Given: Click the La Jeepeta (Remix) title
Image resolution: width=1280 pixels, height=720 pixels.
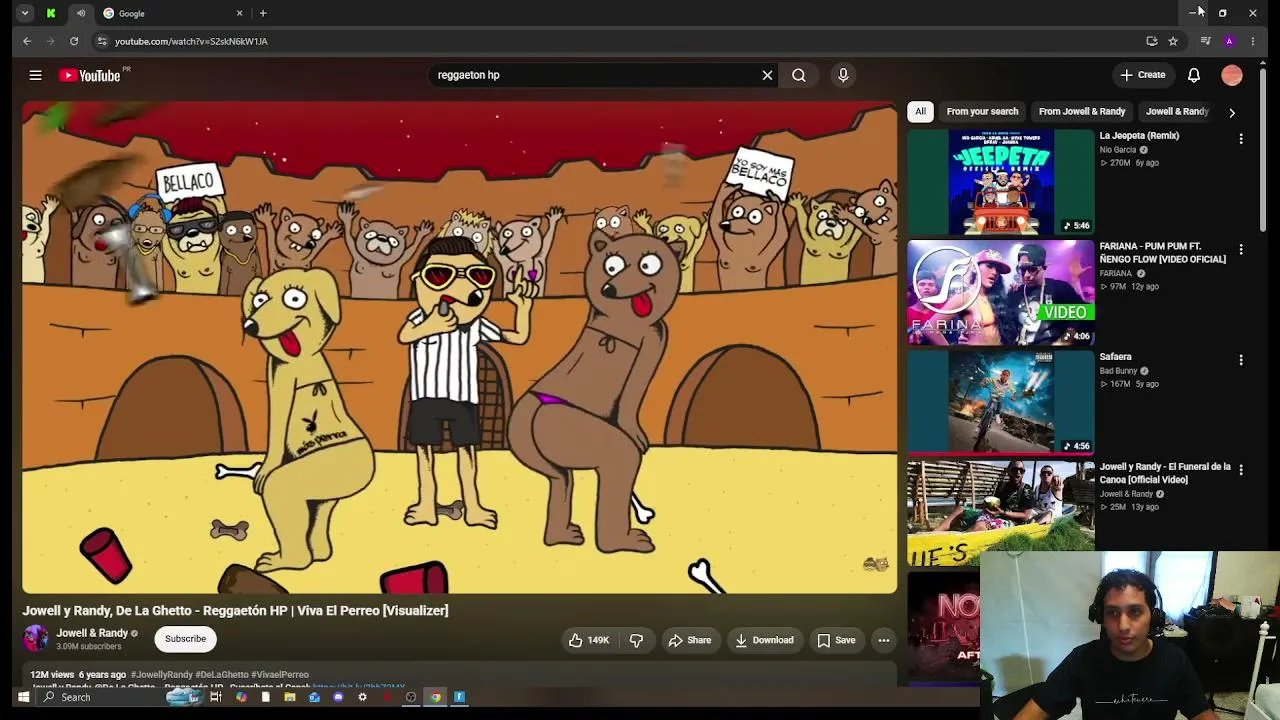Looking at the screenshot, I should point(1139,136).
